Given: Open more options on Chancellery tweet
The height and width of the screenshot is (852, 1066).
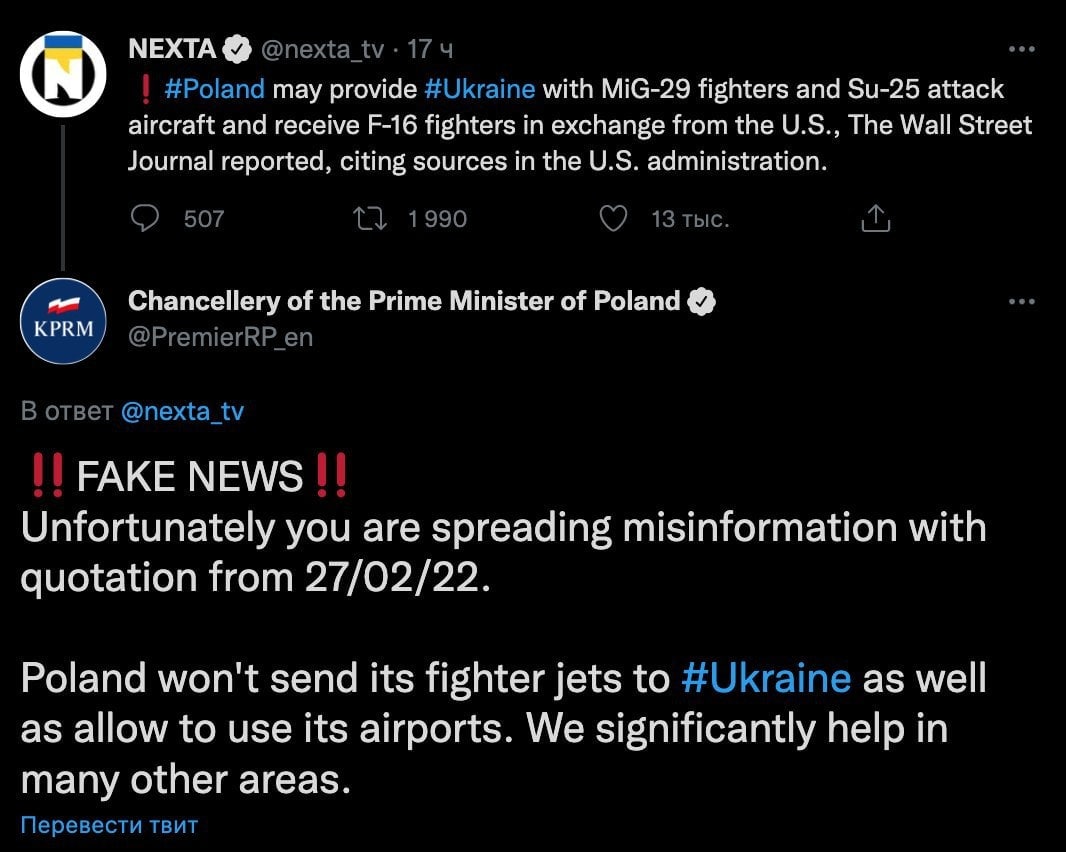Looking at the screenshot, I should click(1020, 301).
